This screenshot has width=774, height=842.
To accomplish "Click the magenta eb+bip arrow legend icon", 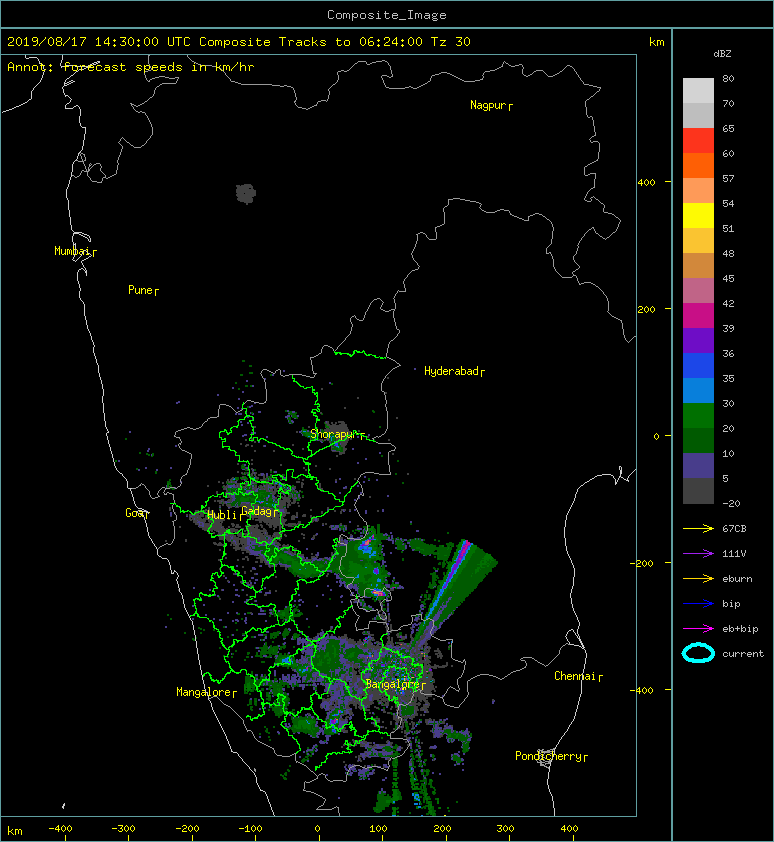I will pyautogui.click(x=698, y=628).
